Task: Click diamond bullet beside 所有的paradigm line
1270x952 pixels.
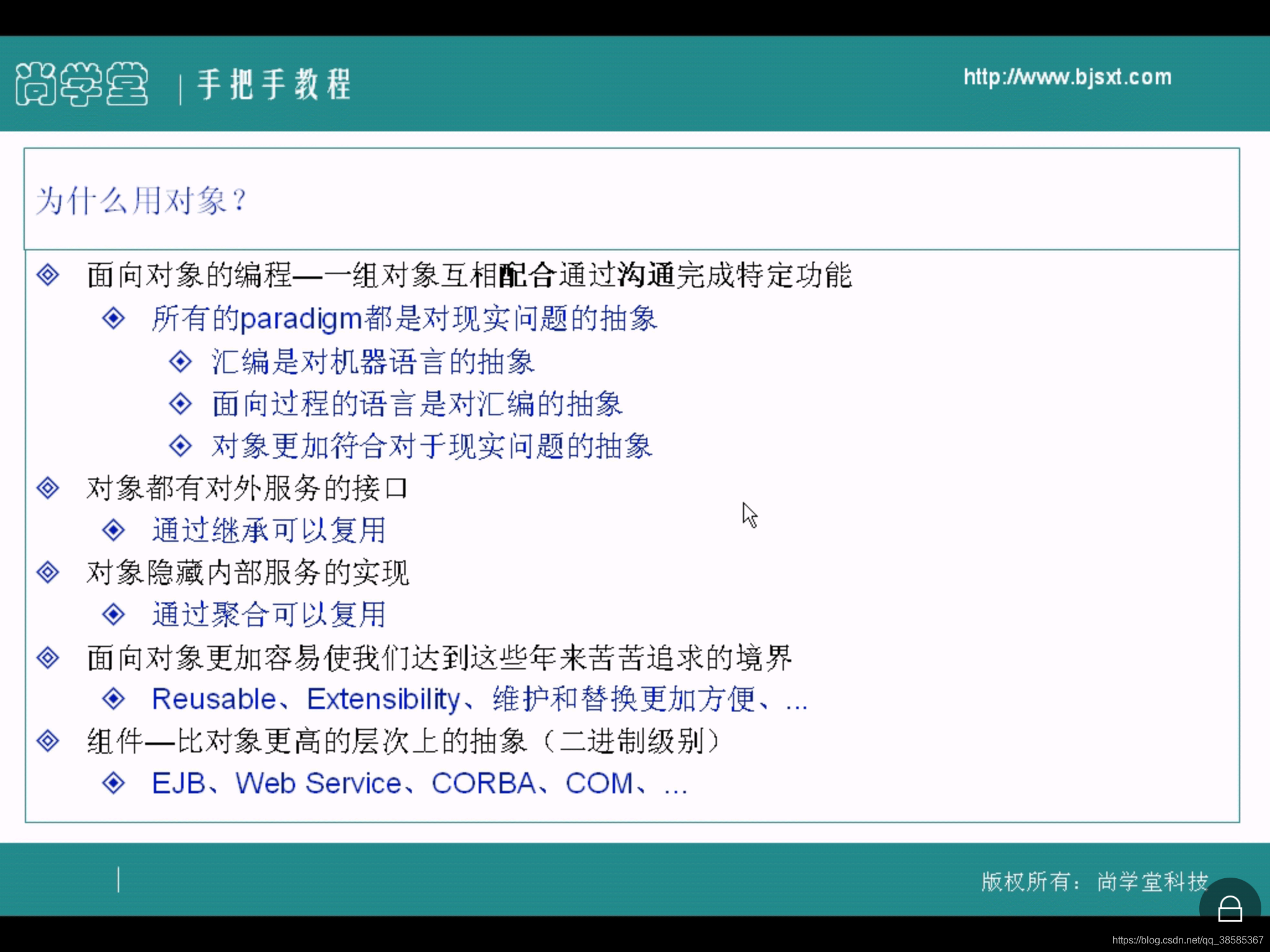Action: click(113, 318)
